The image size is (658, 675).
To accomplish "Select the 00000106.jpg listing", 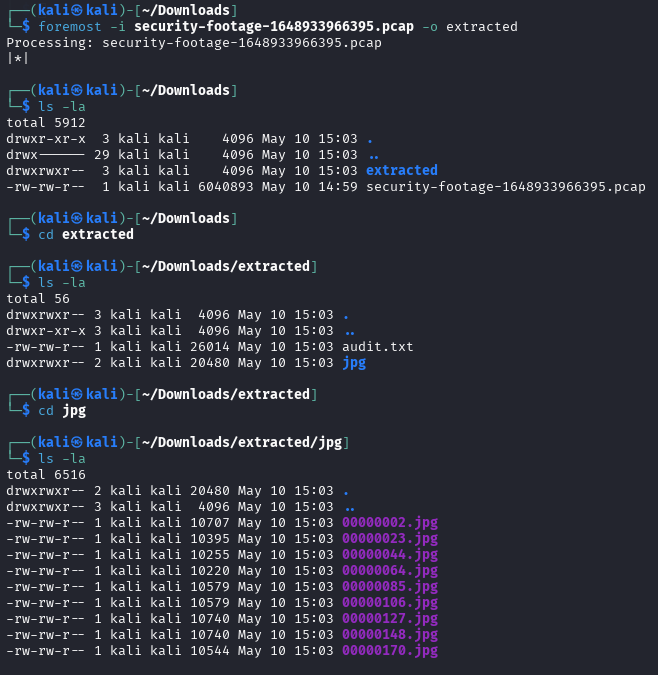I will point(390,603).
